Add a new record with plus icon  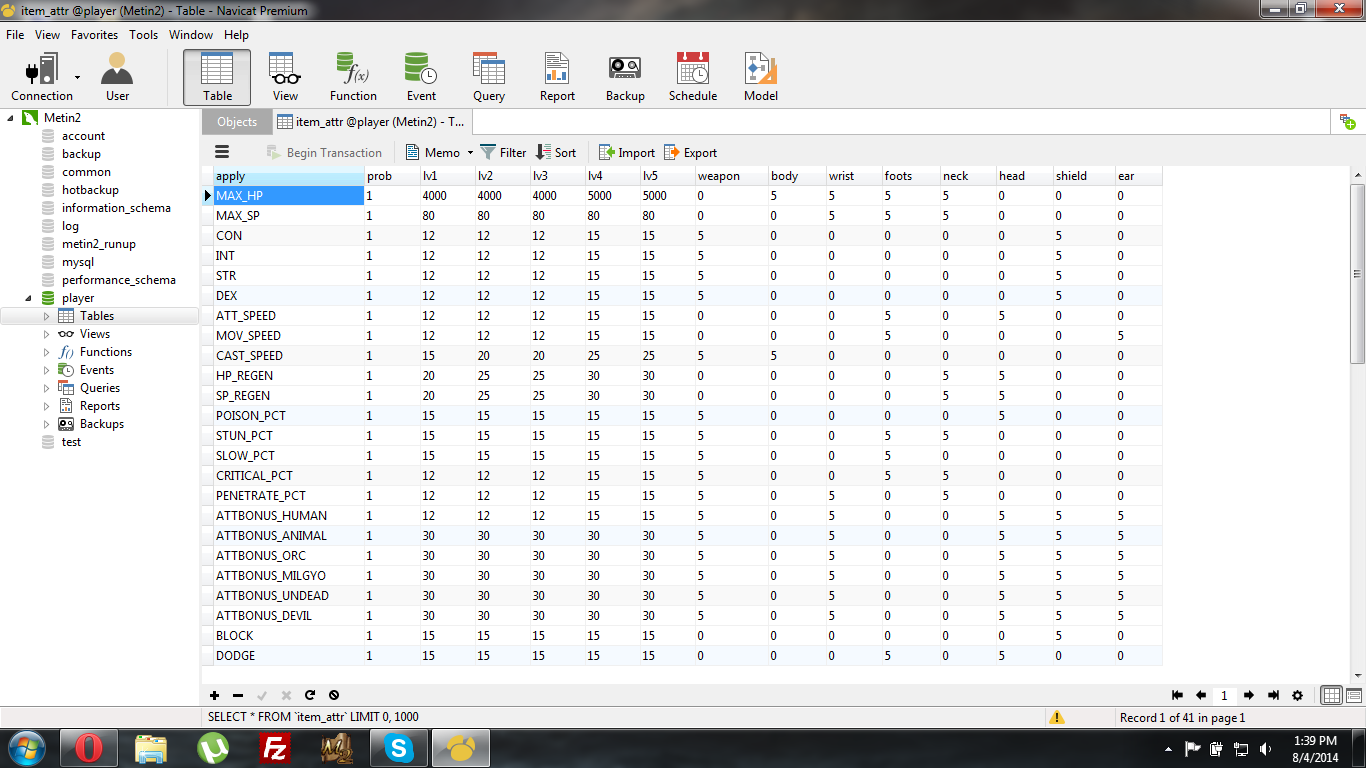(215, 695)
